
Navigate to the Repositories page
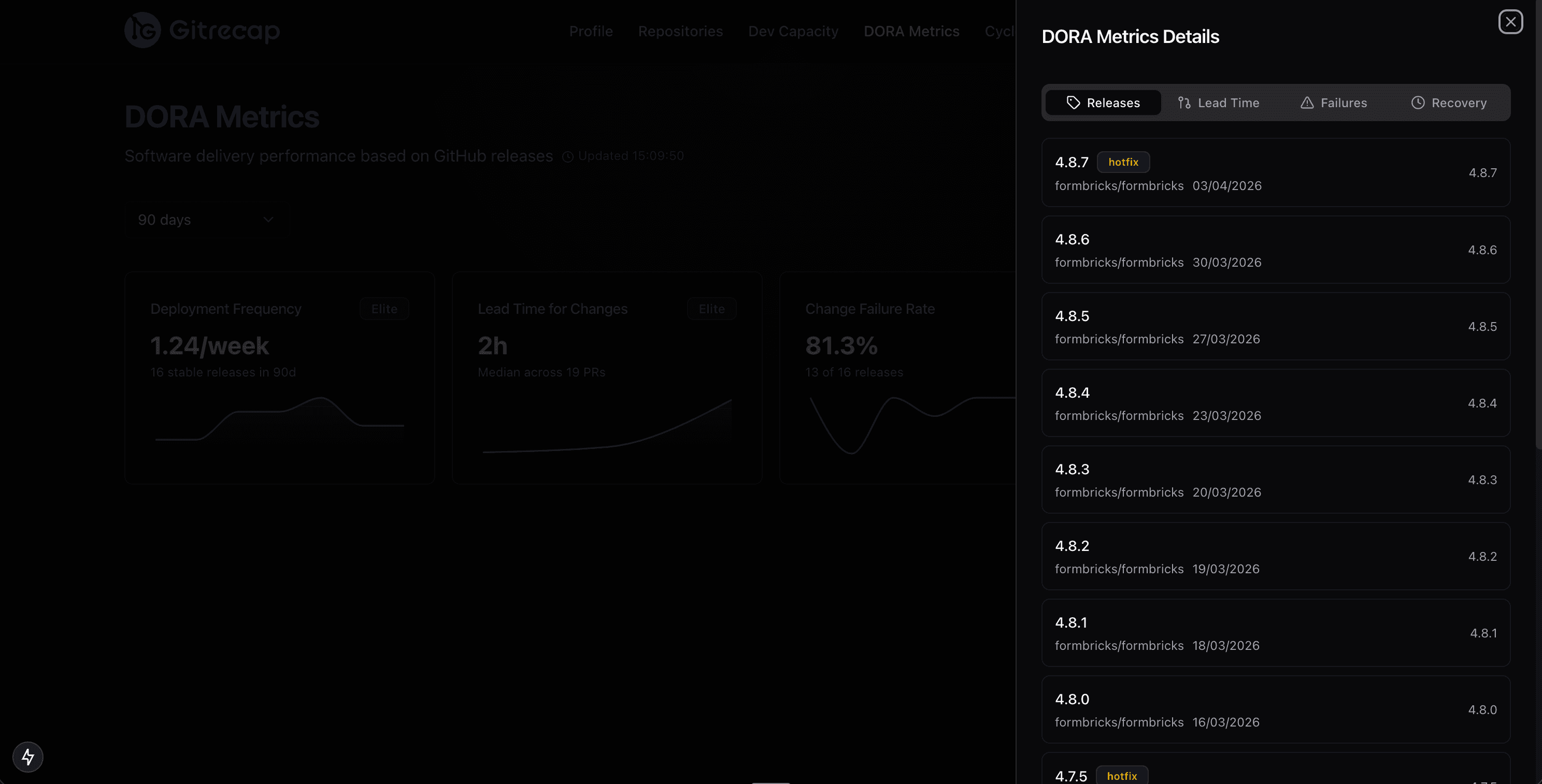tap(680, 31)
